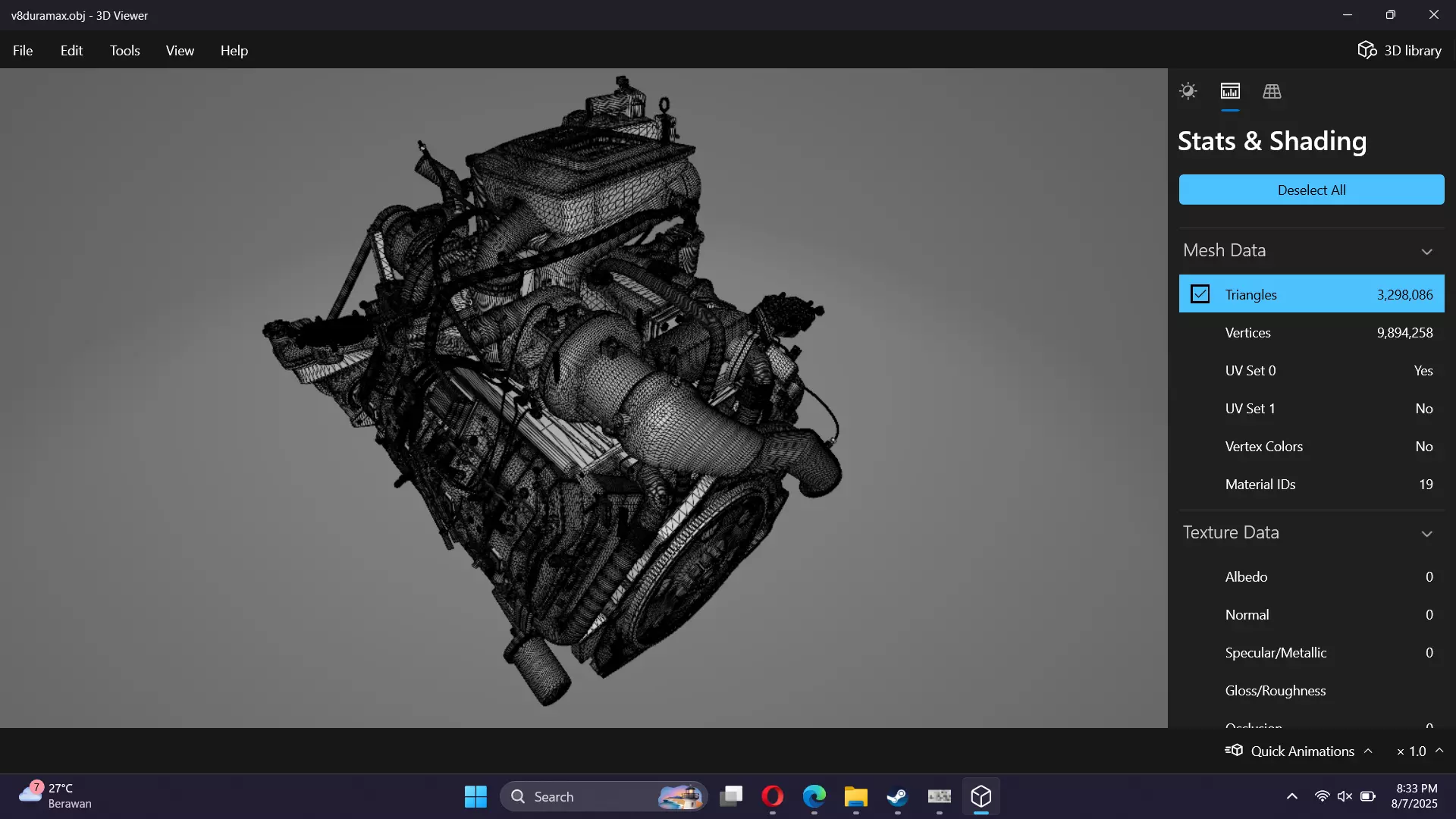Click the taskbar Search box
The height and width of the screenshot is (819, 1456).
pos(604,796)
